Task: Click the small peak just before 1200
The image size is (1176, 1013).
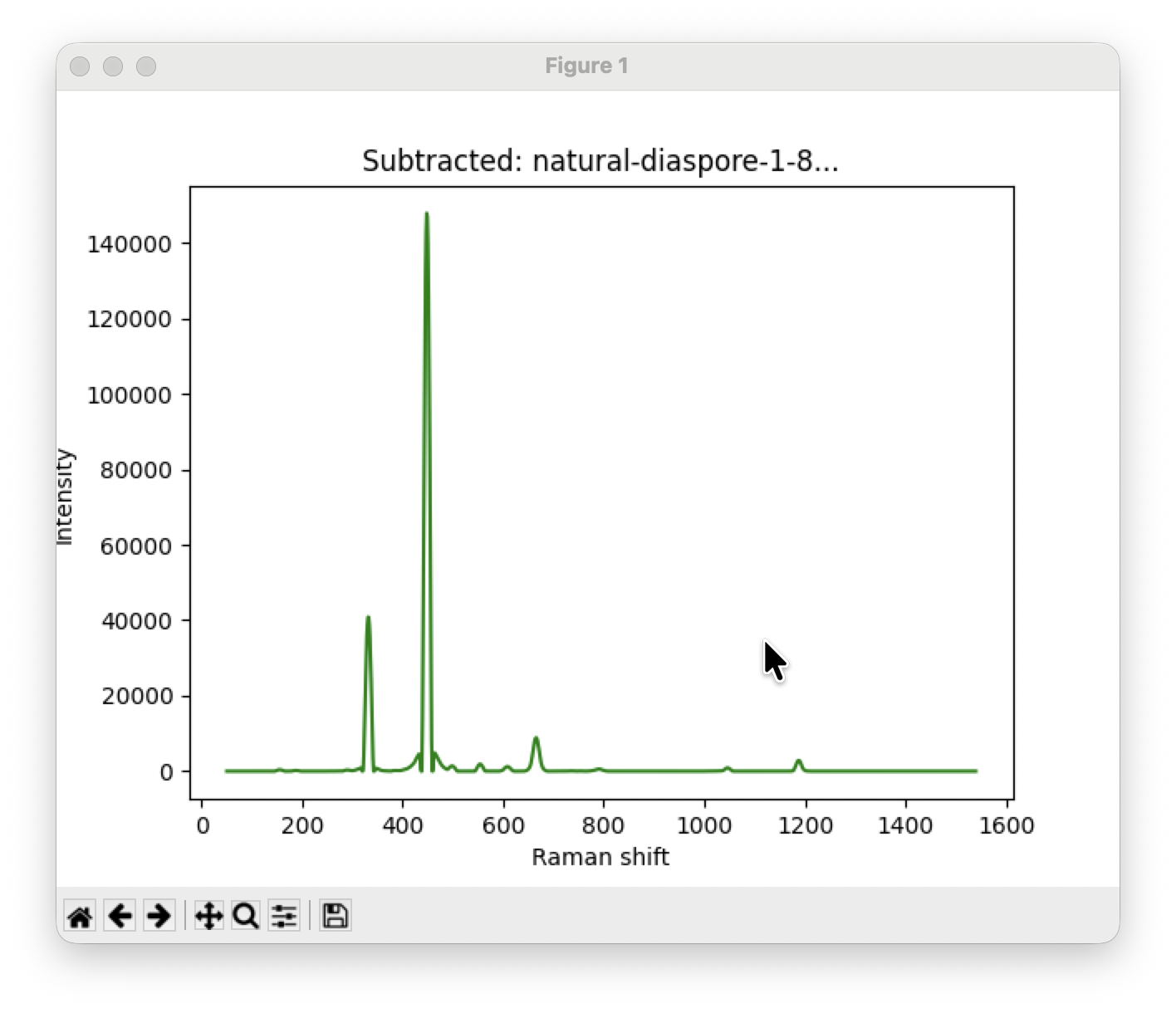Action: tap(798, 761)
